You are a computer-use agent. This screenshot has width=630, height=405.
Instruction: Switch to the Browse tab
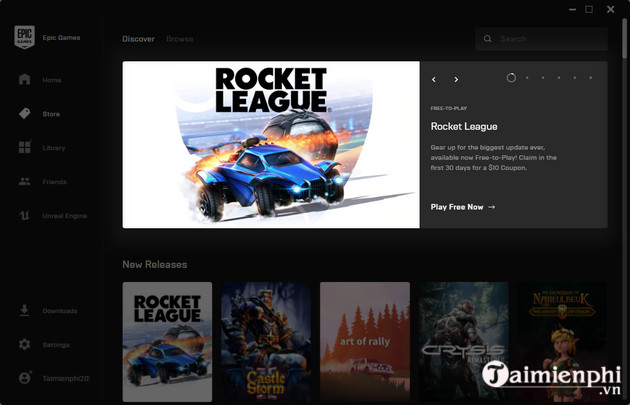tap(180, 39)
